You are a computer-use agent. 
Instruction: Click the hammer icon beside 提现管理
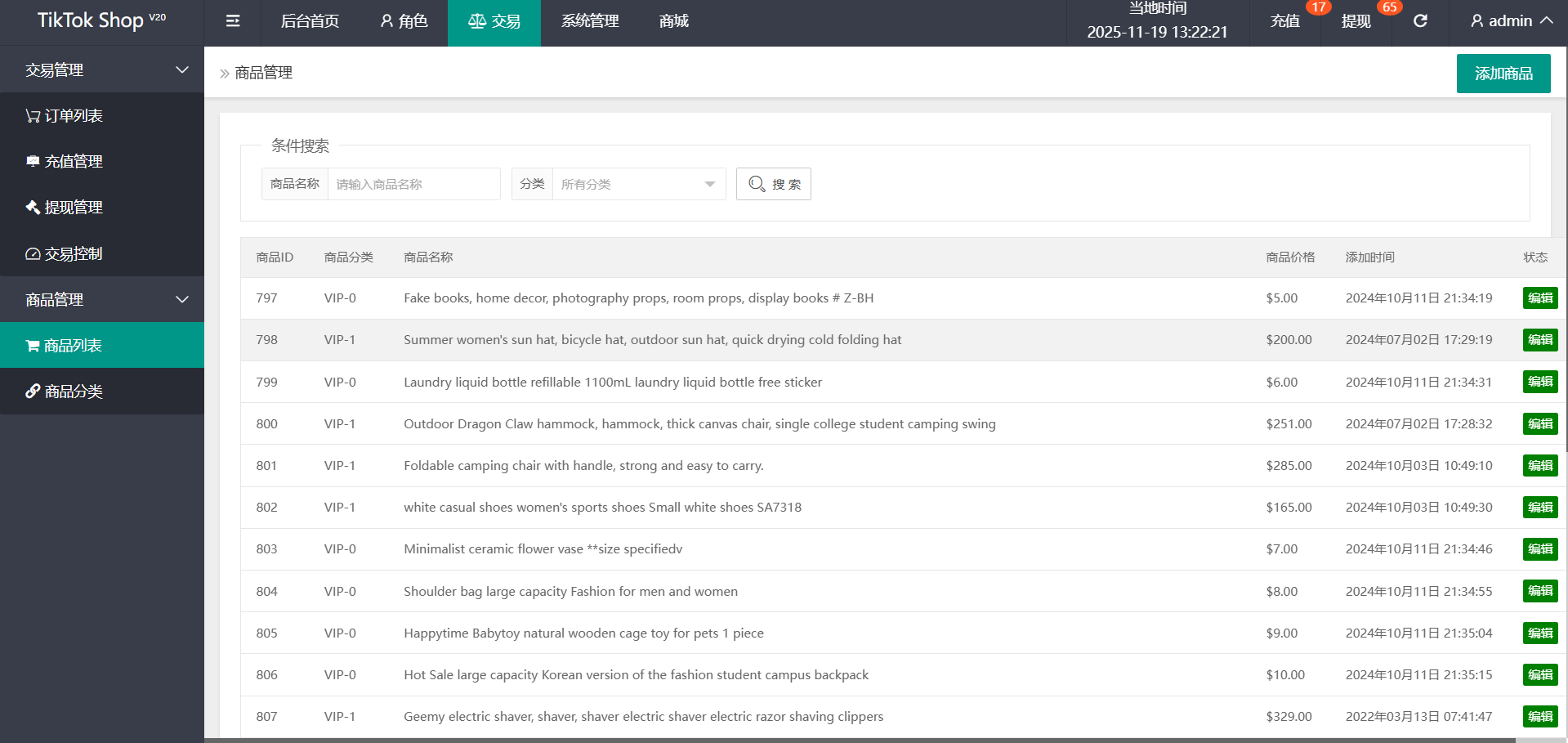[x=33, y=208]
